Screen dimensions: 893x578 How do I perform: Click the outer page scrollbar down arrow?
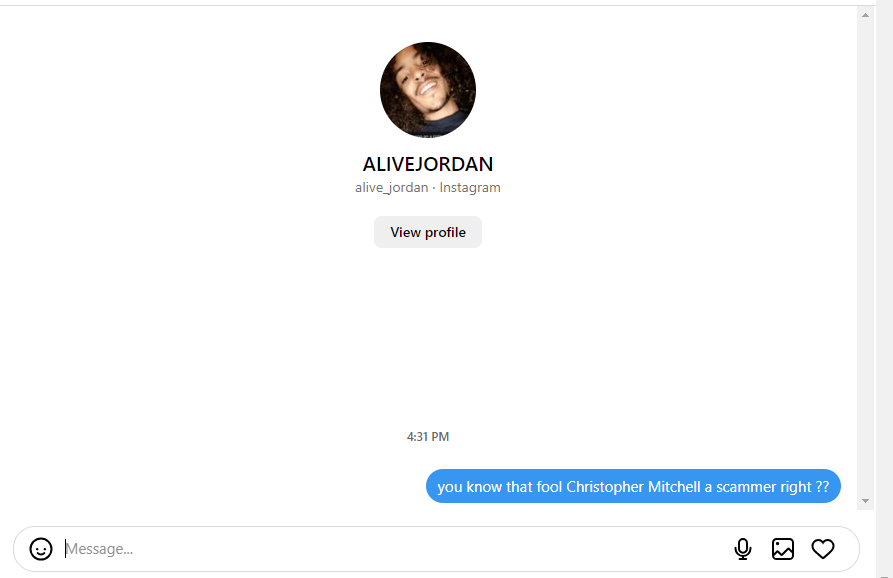[x=884, y=574]
